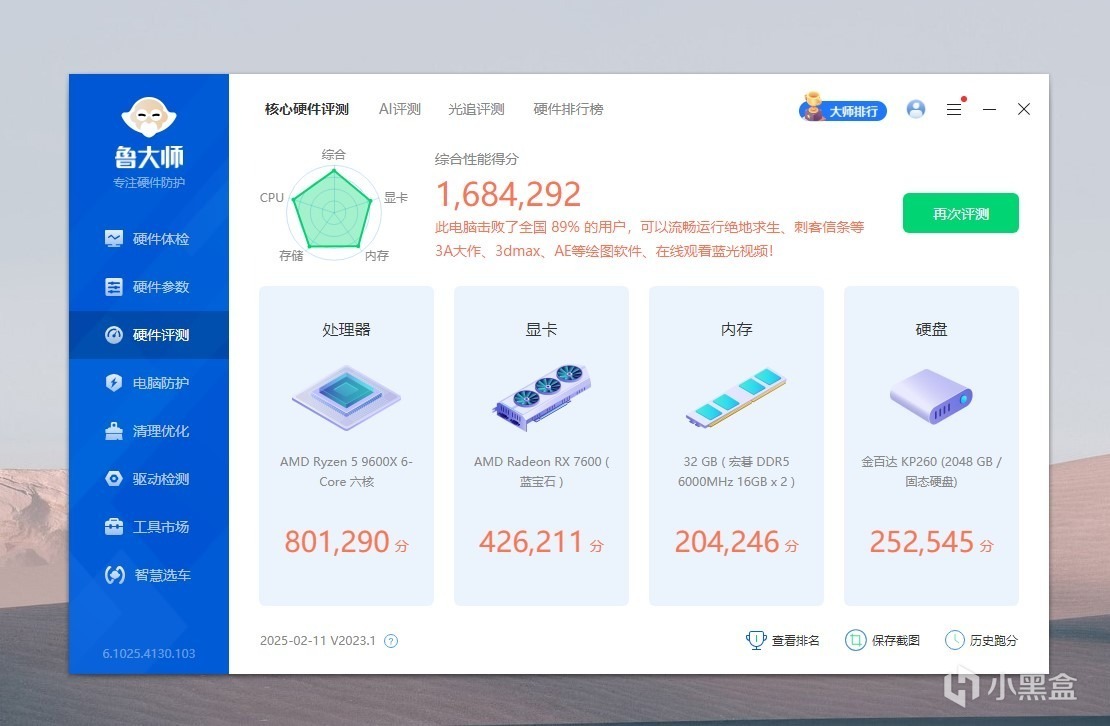
Task: Switch to AI评测 tab
Action: [x=399, y=109]
